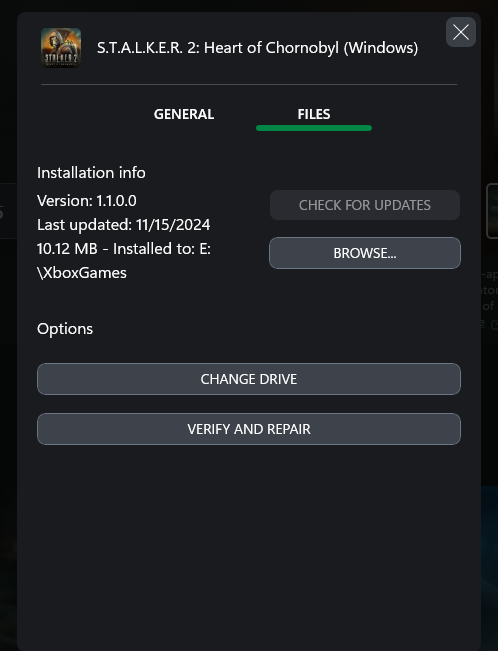Click the CHECK FOR UPDATES button
Screen dimensions: 498x651
[365, 205]
